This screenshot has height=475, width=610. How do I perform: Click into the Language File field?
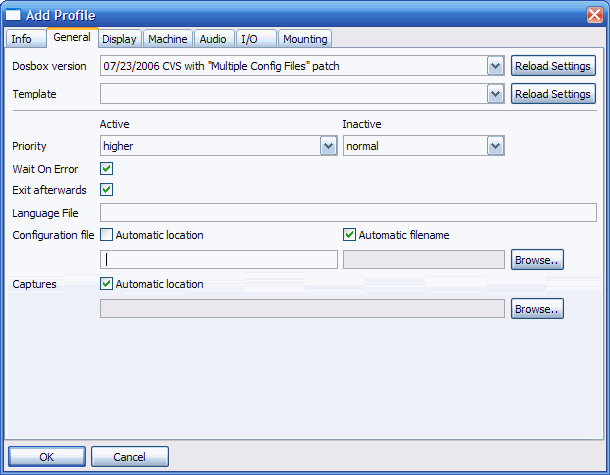click(x=348, y=212)
